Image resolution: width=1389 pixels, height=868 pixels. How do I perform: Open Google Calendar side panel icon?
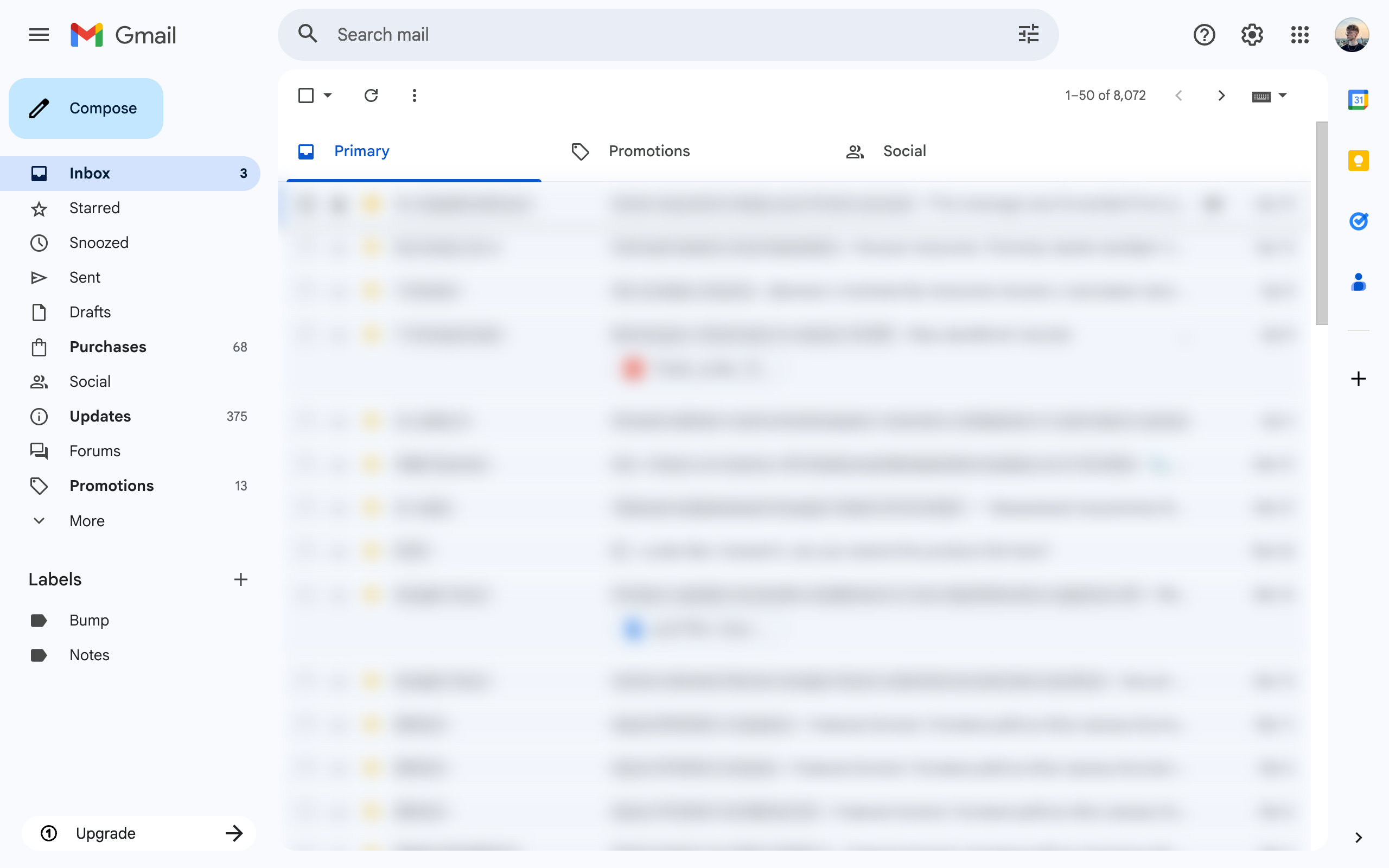(x=1358, y=100)
